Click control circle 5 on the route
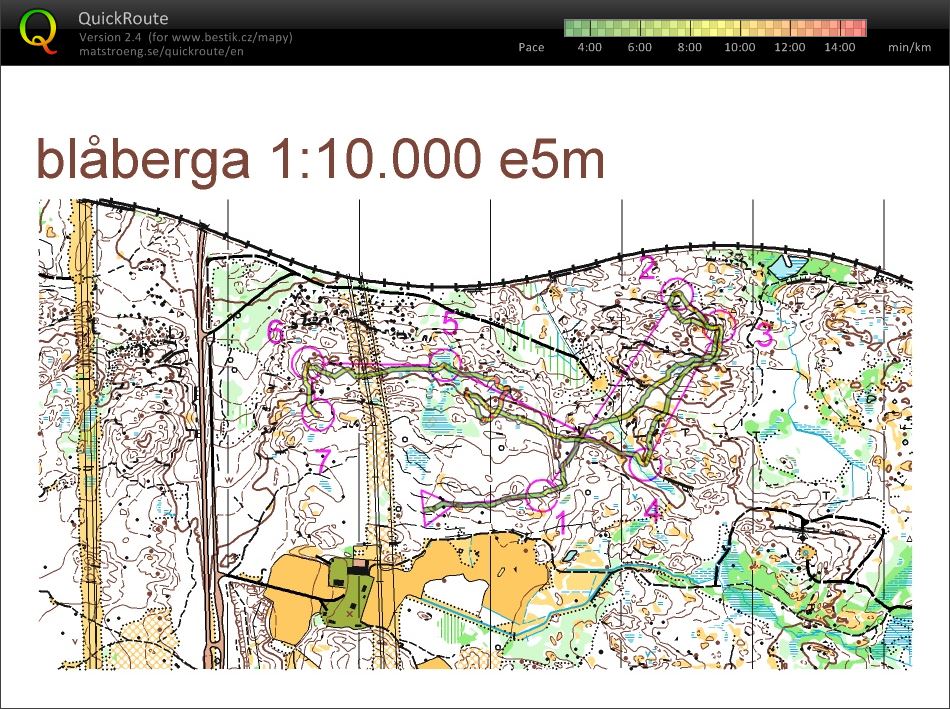 pyautogui.click(x=442, y=364)
